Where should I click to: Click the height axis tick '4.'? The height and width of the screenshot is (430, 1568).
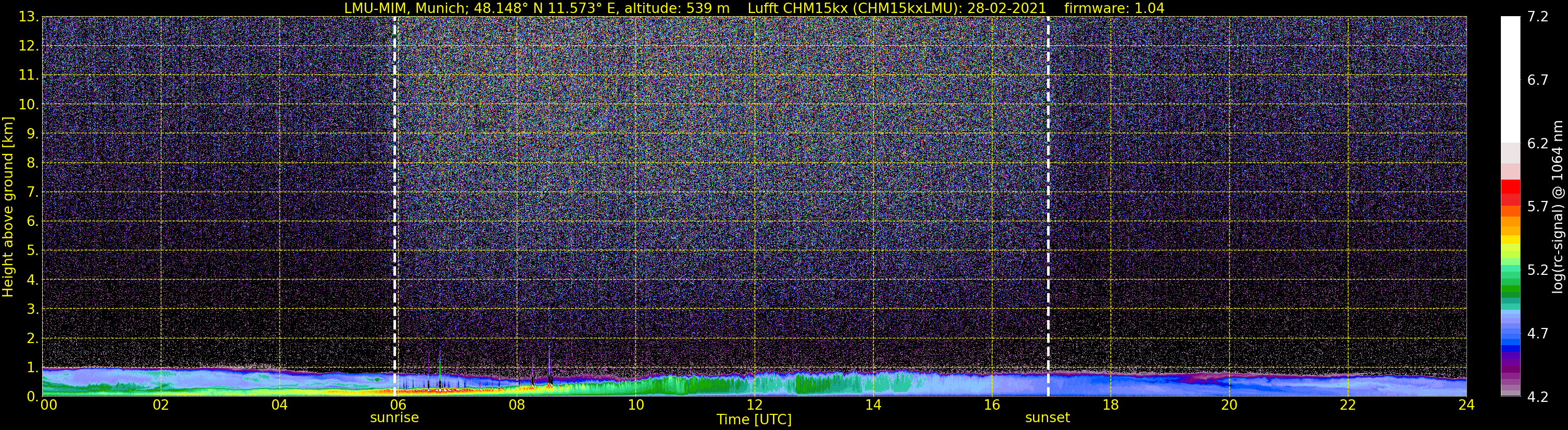pos(32,280)
